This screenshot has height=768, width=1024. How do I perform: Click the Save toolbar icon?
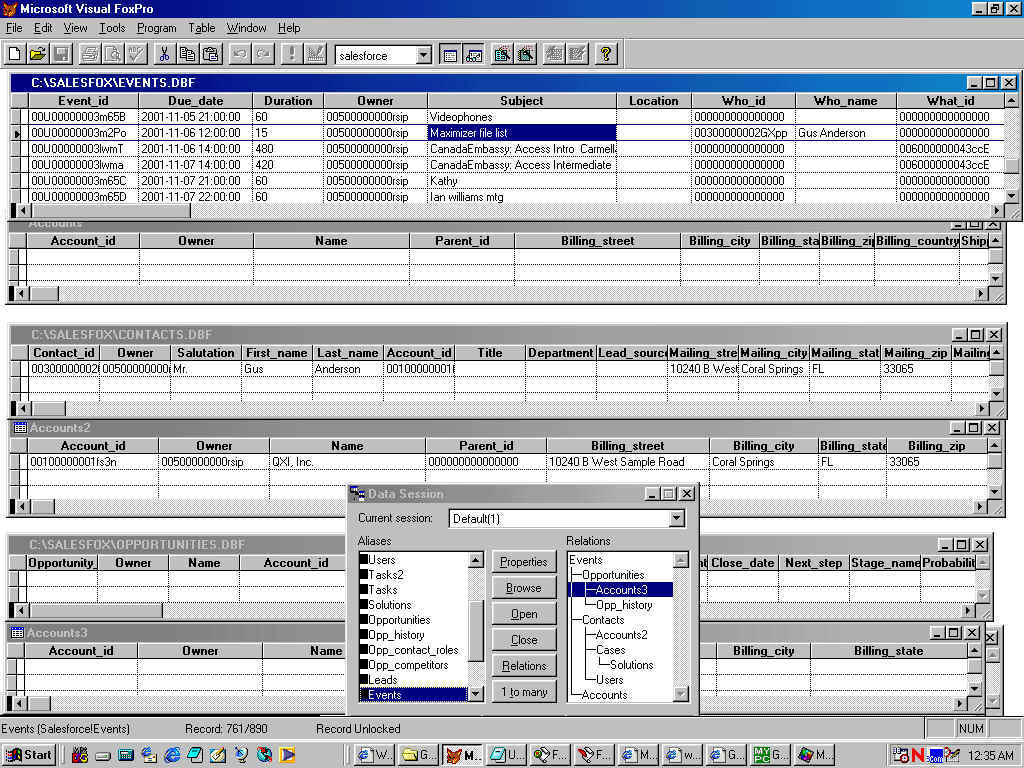click(x=61, y=54)
